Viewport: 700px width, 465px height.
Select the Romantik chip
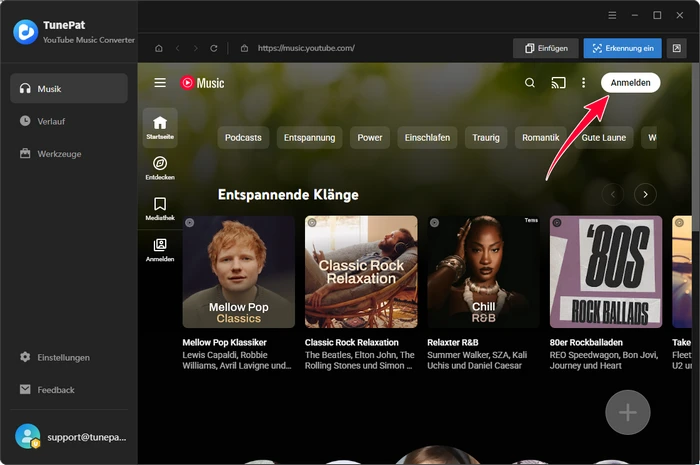click(541, 137)
